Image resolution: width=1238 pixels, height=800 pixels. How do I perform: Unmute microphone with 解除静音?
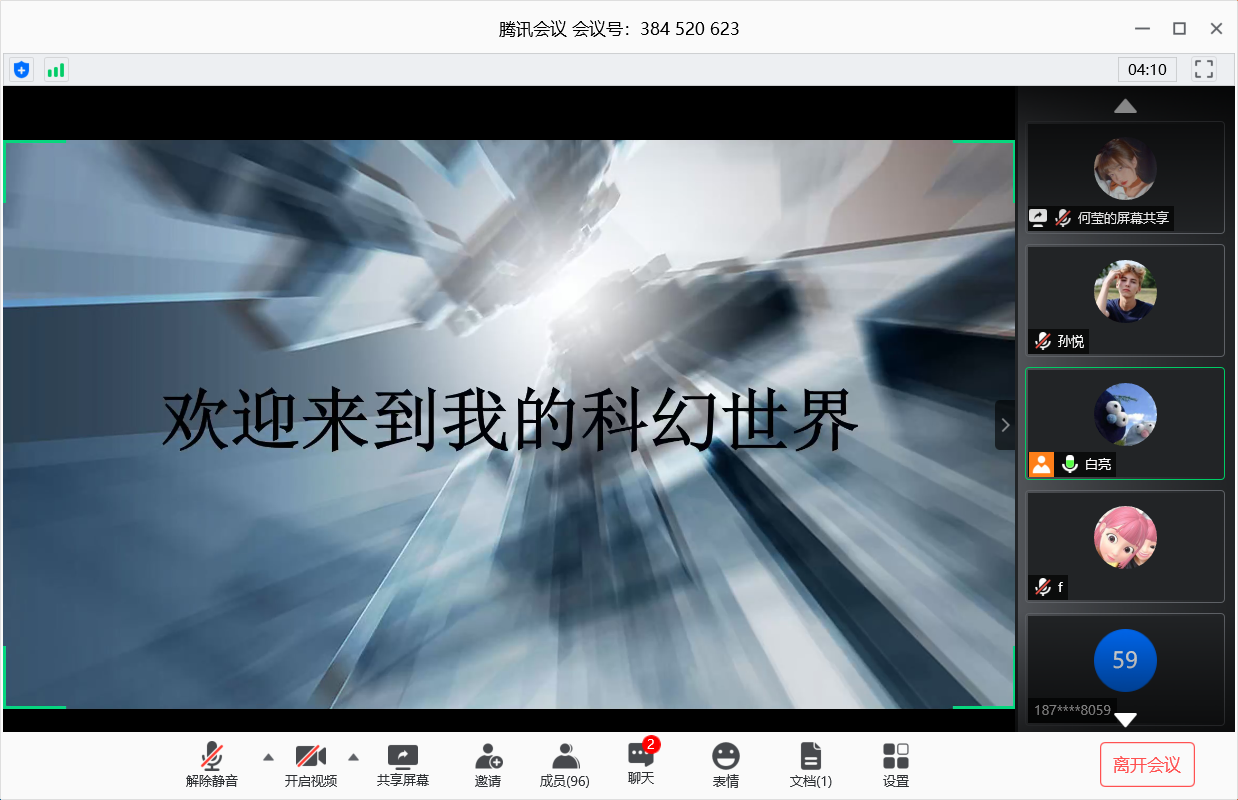(212, 765)
